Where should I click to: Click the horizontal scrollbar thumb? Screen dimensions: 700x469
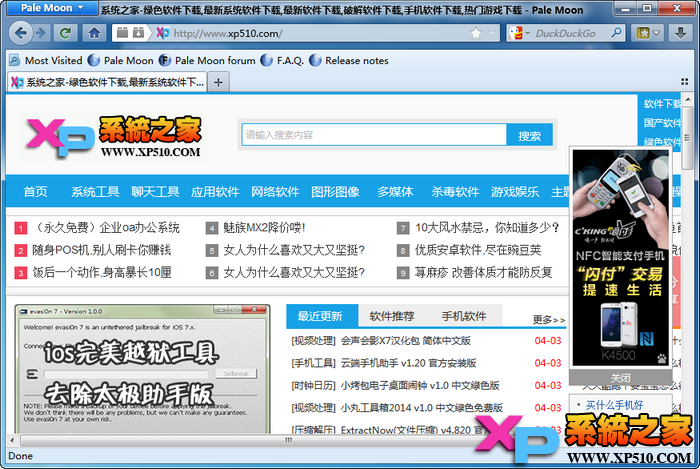[288, 440]
